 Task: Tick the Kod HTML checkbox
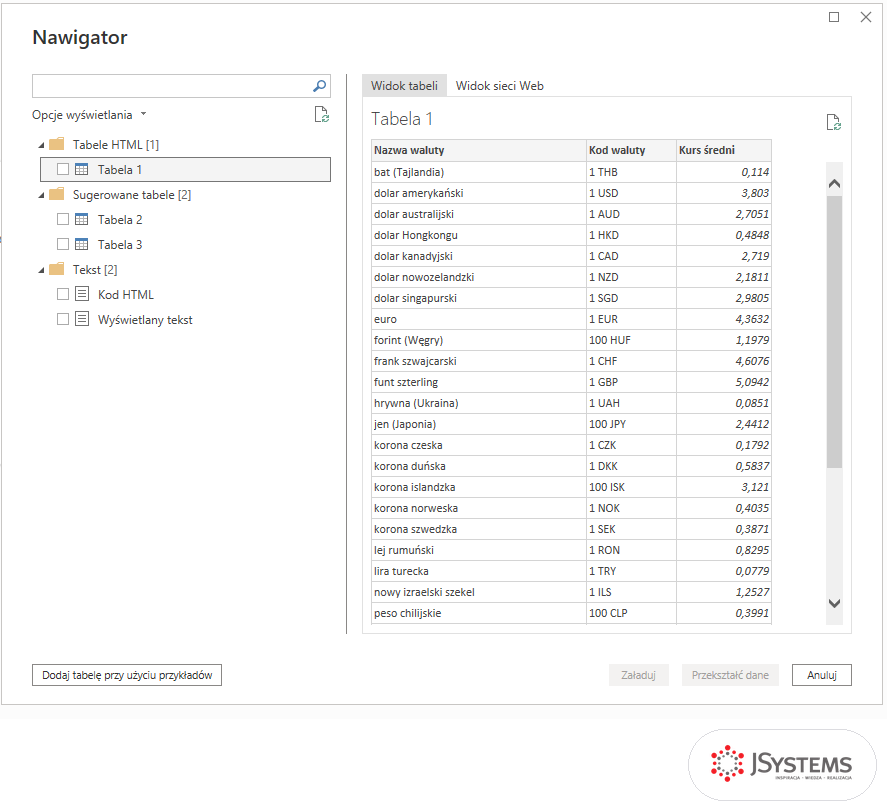pyautogui.click(x=63, y=294)
